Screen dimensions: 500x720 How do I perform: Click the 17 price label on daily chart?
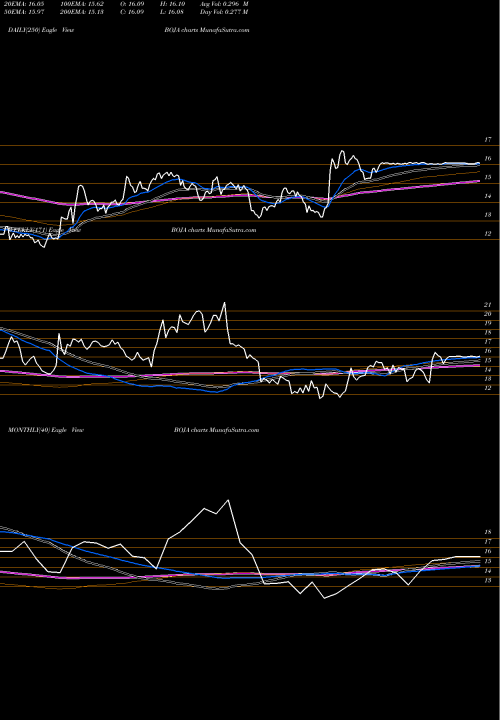tap(488, 140)
